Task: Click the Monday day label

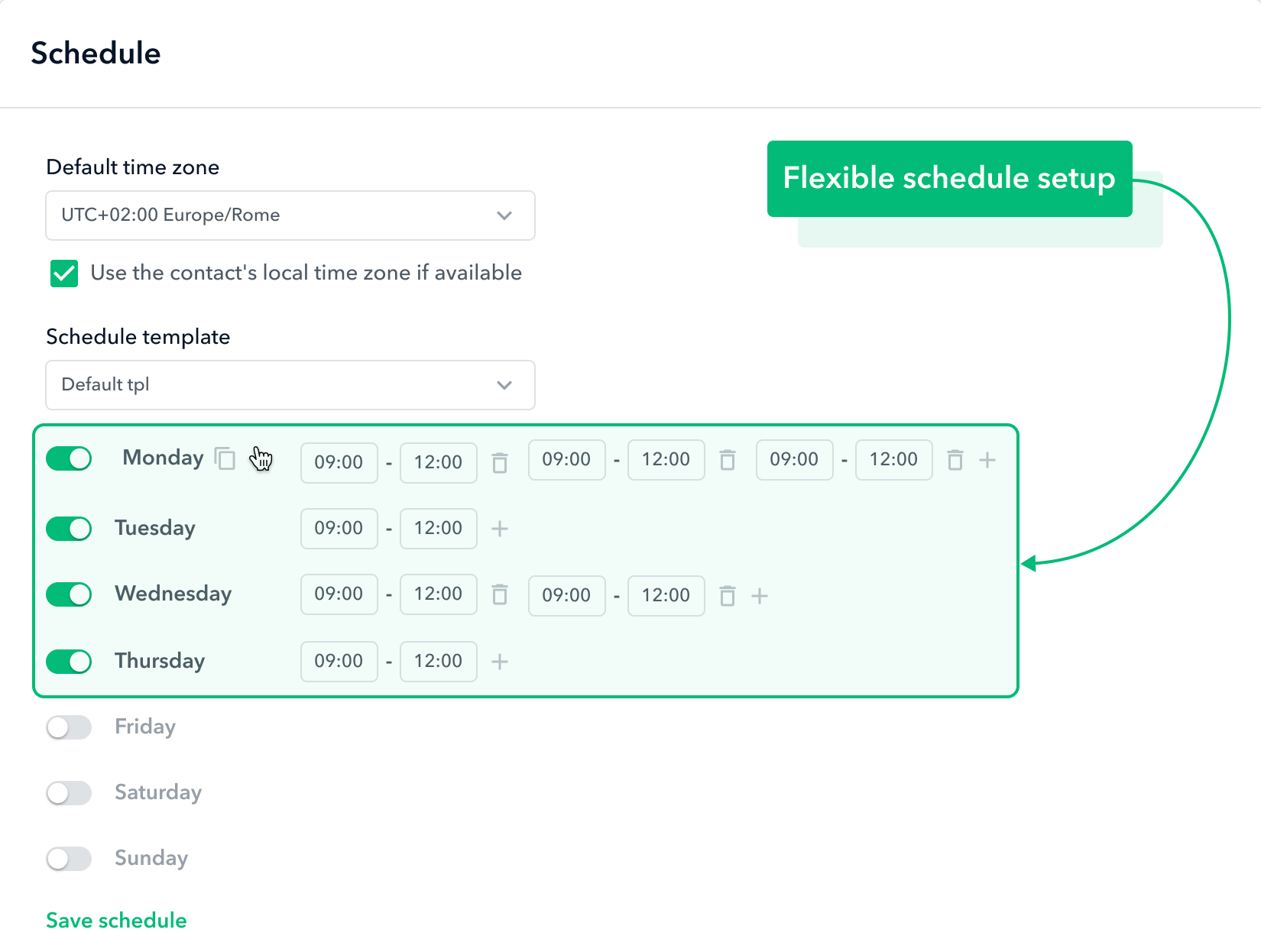Action: (163, 458)
